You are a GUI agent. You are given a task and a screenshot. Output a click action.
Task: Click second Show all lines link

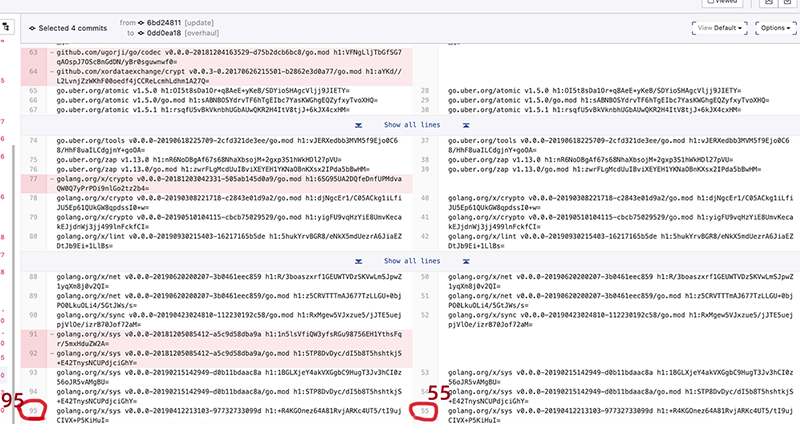click(412, 261)
